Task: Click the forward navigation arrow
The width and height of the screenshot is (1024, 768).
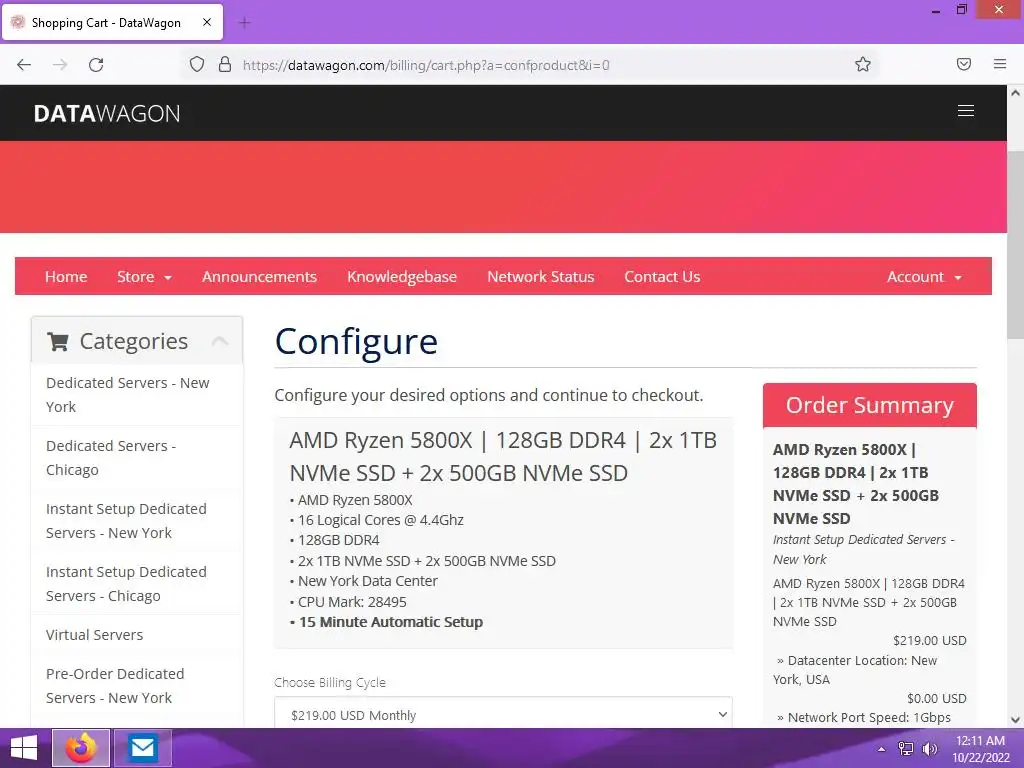Action: coord(60,65)
